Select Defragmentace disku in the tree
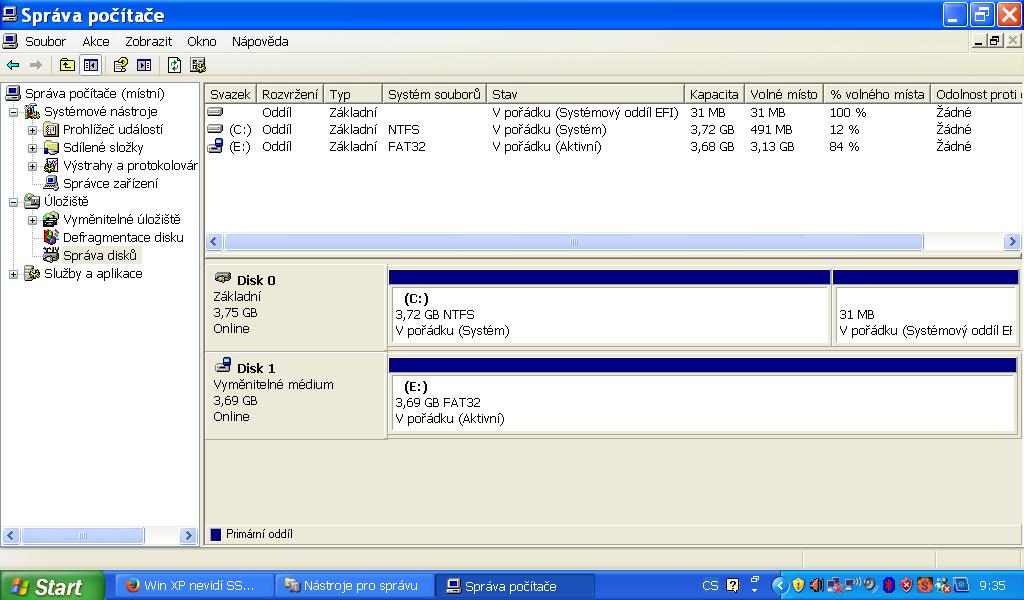The height and width of the screenshot is (600, 1024). [x=122, y=238]
